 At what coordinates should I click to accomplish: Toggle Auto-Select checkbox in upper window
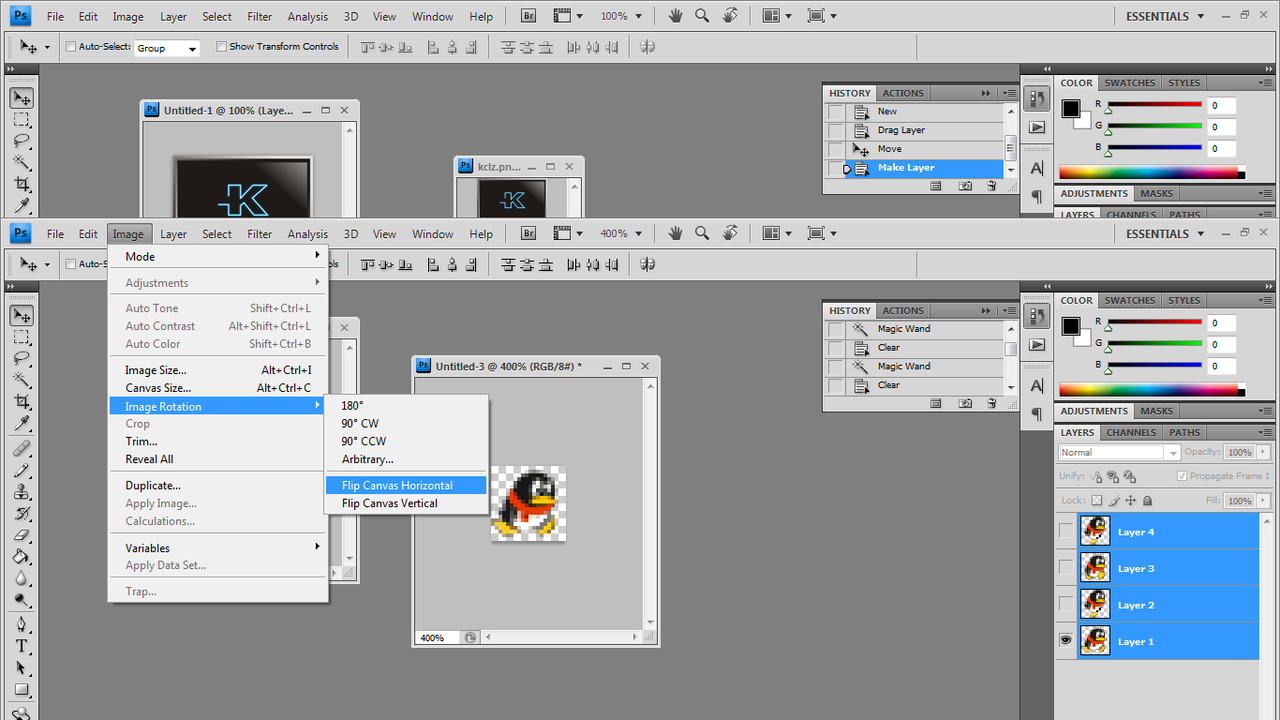pyautogui.click(x=71, y=47)
